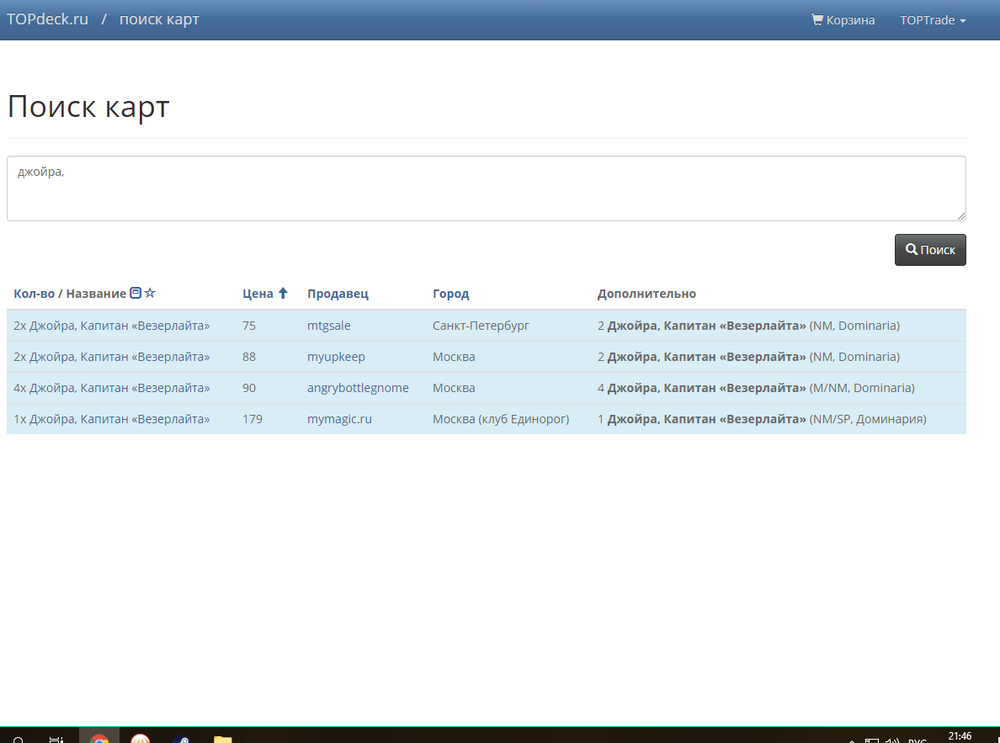Image resolution: width=1000 pixels, height=743 pixels.
Task: Open Chrome from the taskbar
Action: pos(99,738)
